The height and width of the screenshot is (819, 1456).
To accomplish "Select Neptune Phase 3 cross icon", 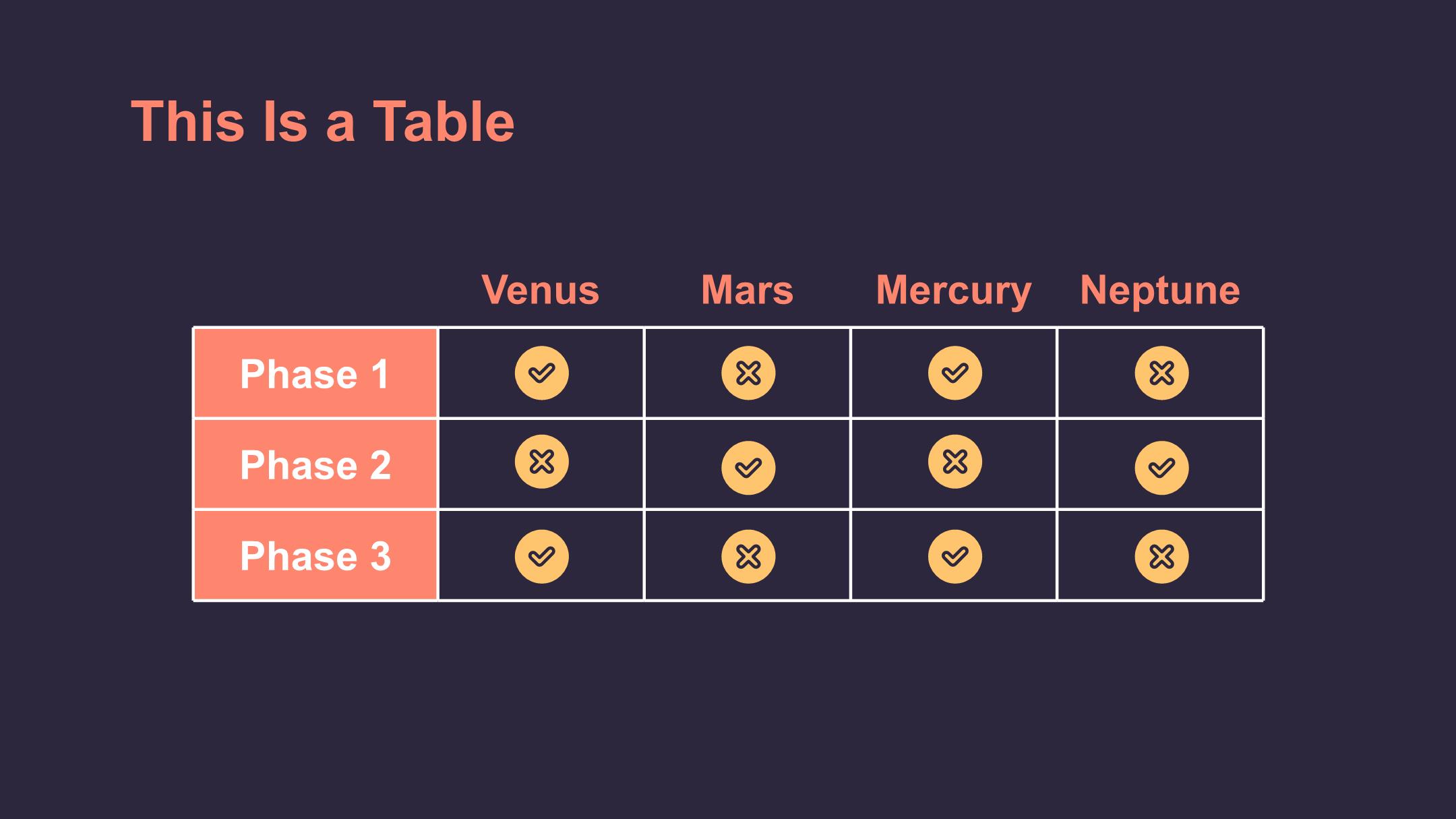I will click(x=1161, y=556).
